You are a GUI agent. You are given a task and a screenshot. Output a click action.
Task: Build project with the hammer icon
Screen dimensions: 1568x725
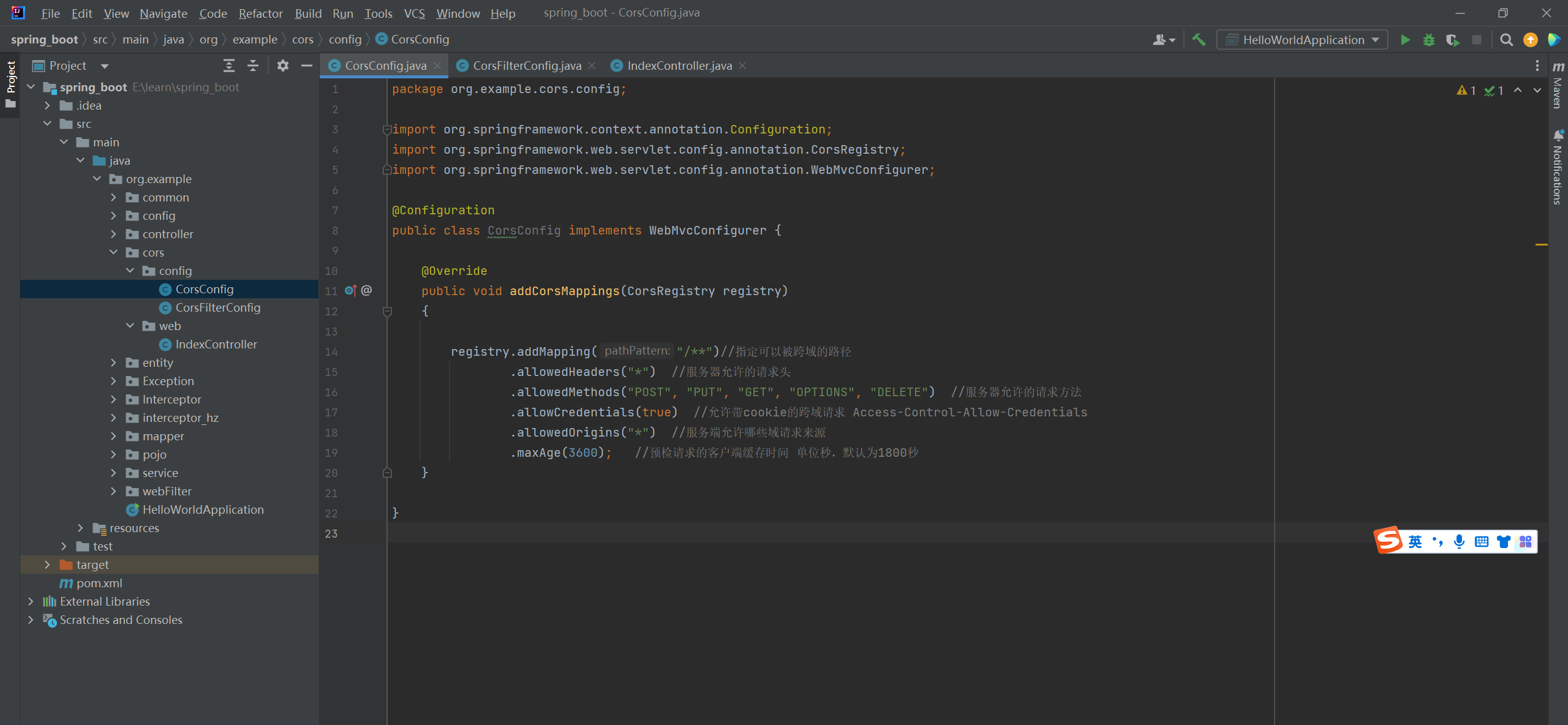coord(1199,40)
